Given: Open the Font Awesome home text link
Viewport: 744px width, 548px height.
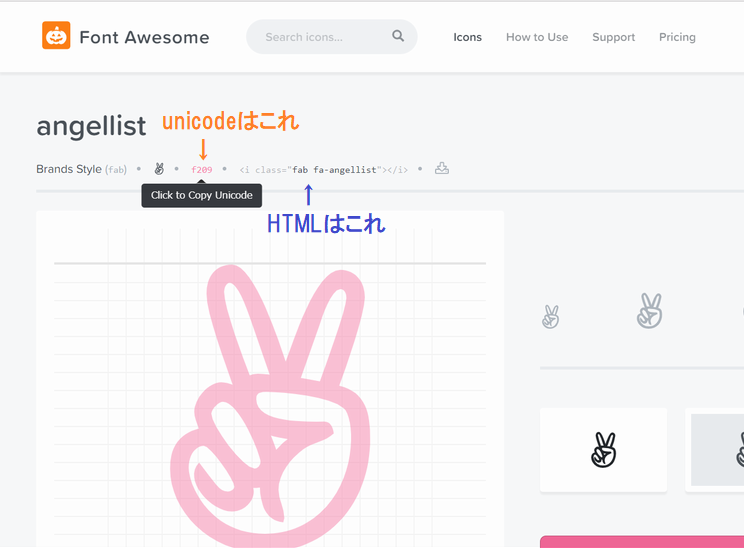Looking at the screenshot, I should point(144,37).
